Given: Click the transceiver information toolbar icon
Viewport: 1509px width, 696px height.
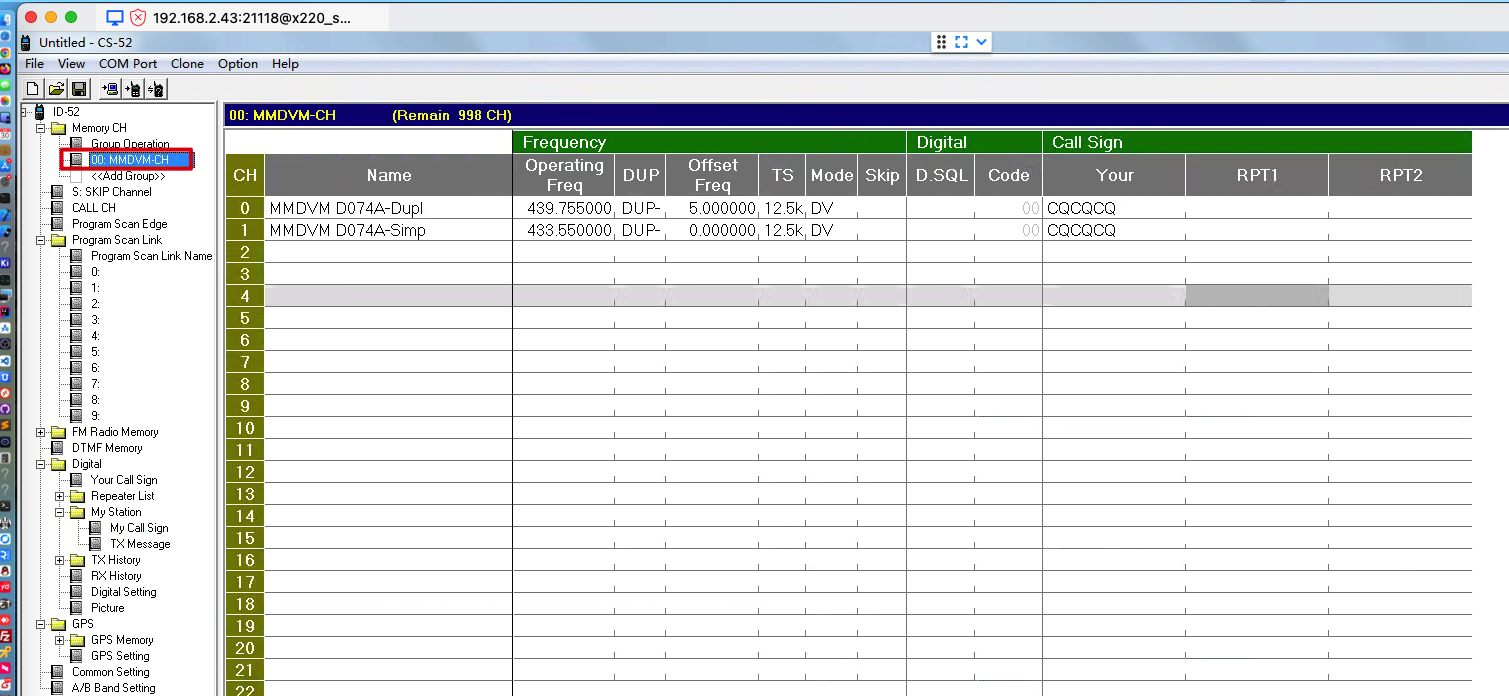Looking at the screenshot, I should click(156, 89).
